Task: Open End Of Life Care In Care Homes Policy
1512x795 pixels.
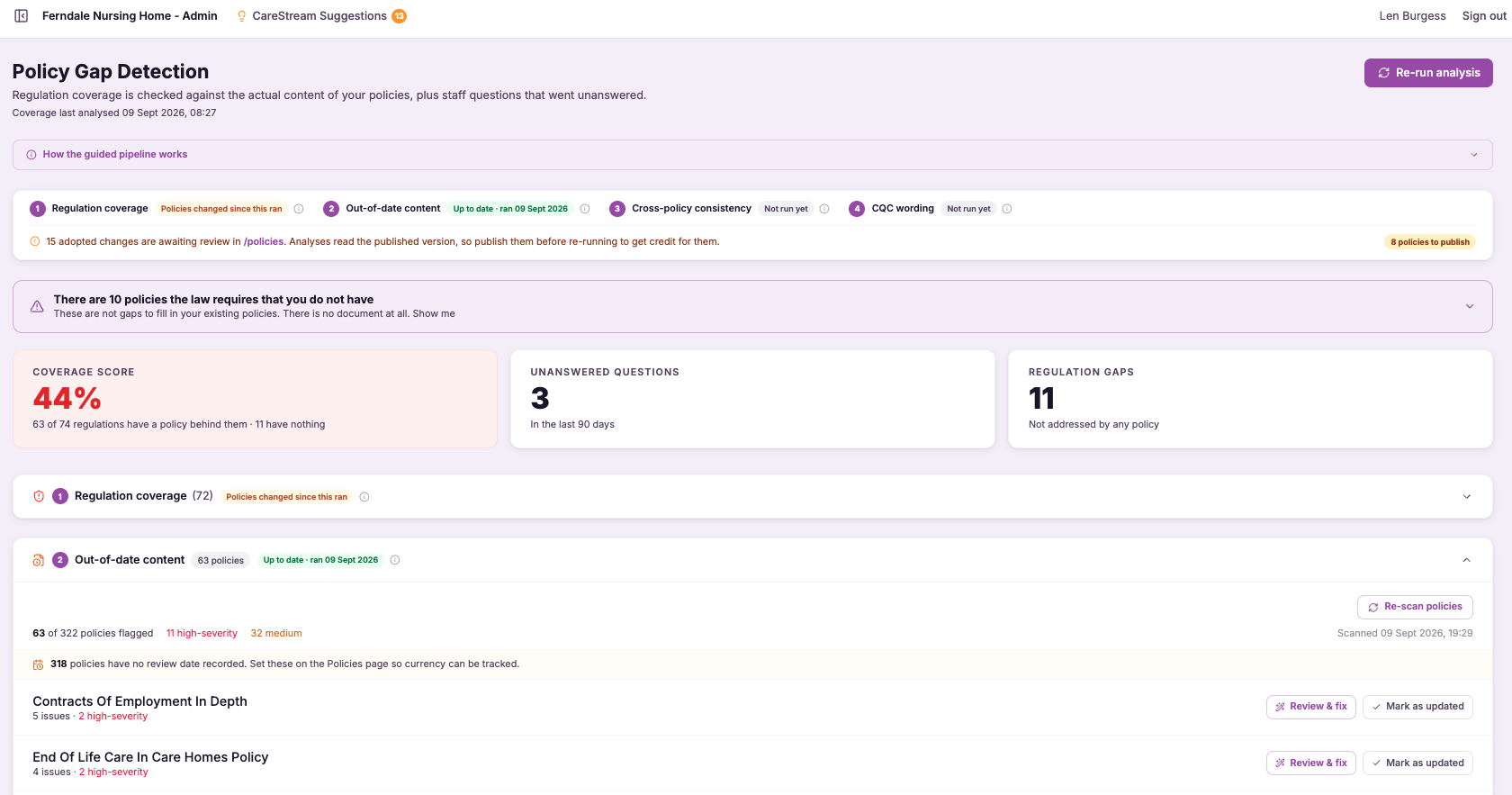Action: [150, 757]
